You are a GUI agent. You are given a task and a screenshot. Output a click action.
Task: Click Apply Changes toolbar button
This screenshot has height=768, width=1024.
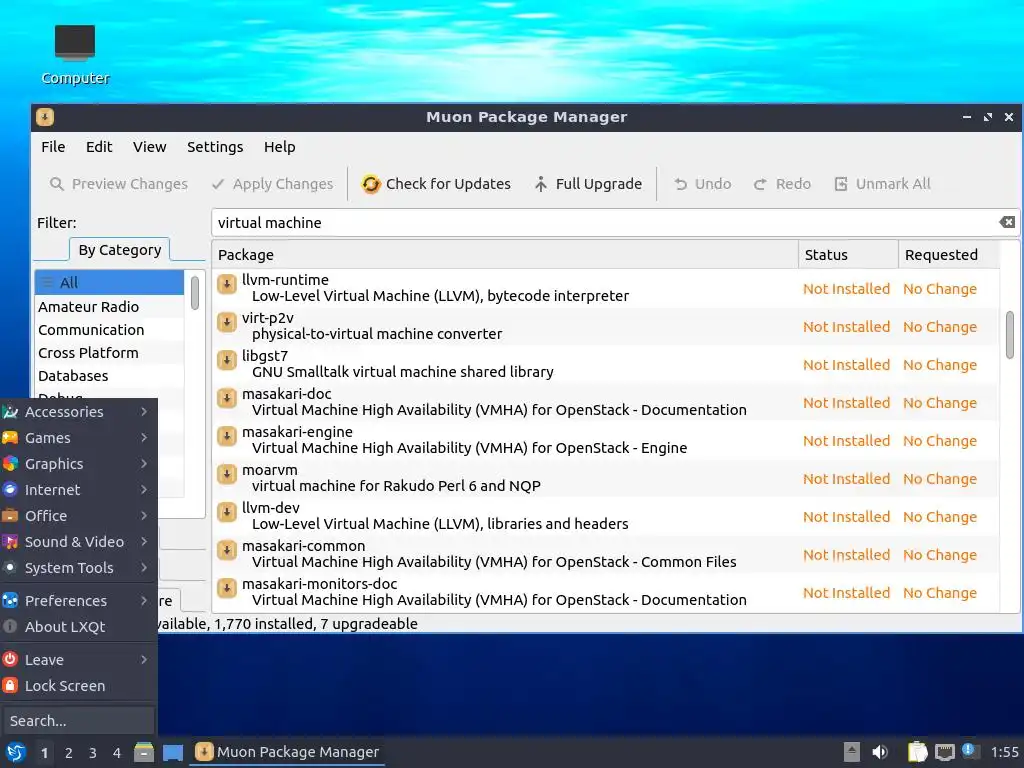[x=272, y=184]
